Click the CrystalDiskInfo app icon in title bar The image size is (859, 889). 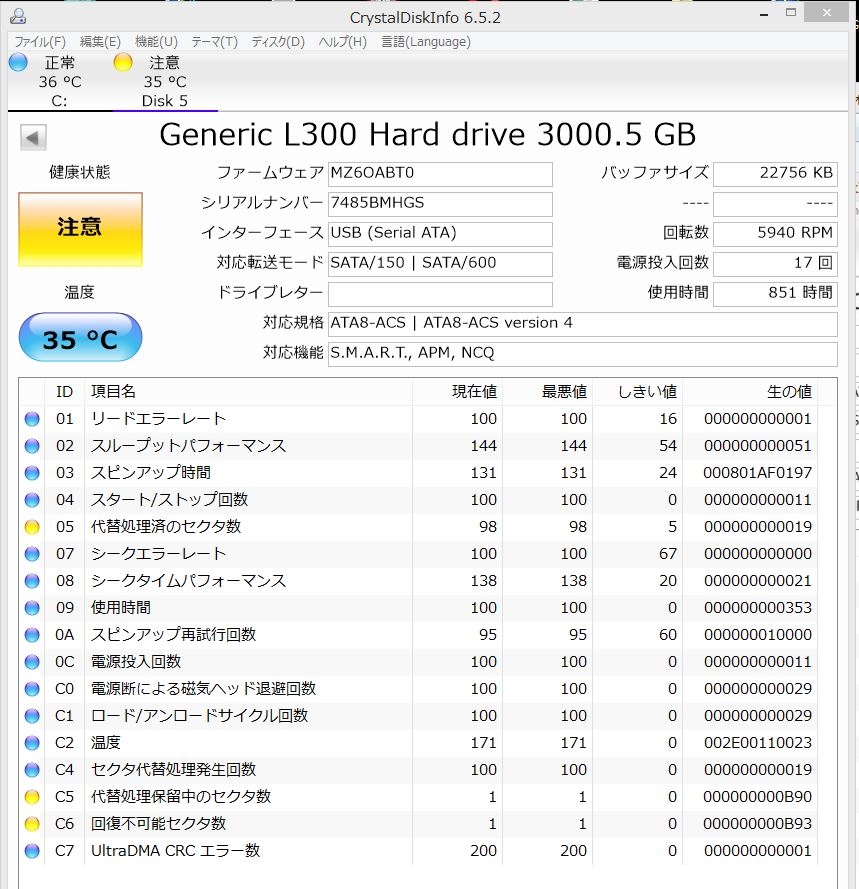[x=18, y=16]
